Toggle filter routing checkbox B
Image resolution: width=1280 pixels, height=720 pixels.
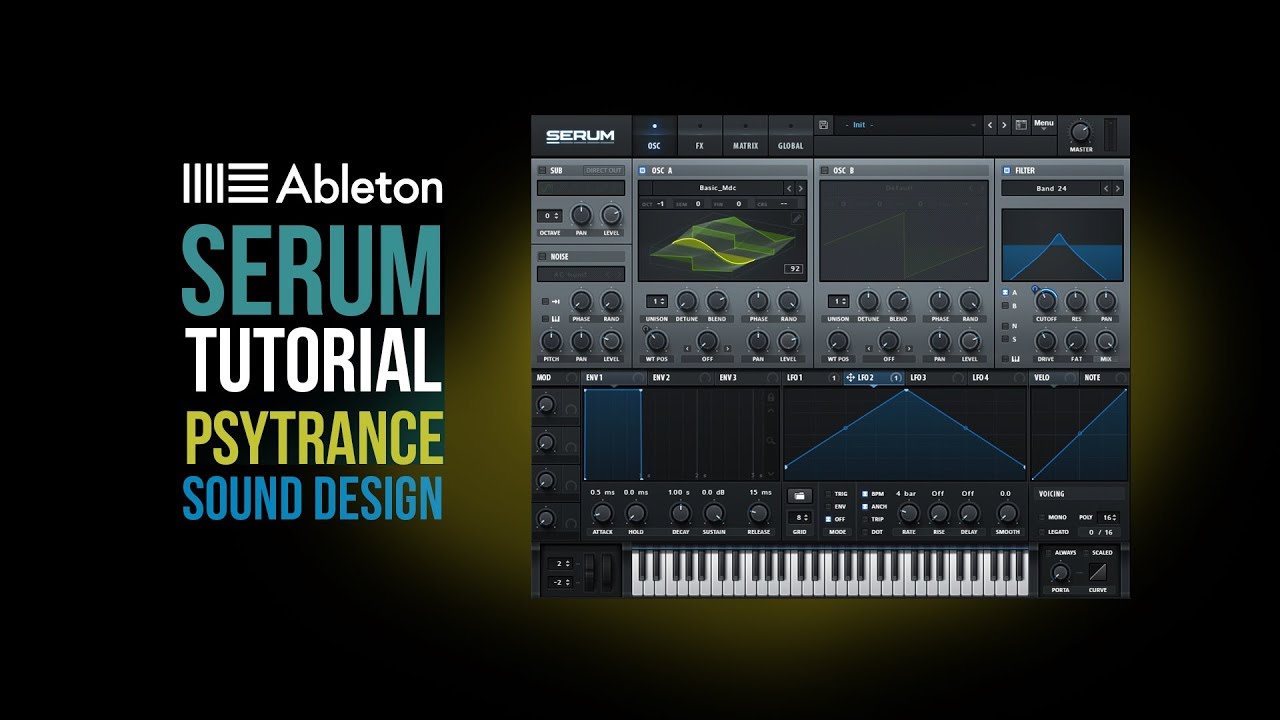coord(1005,306)
